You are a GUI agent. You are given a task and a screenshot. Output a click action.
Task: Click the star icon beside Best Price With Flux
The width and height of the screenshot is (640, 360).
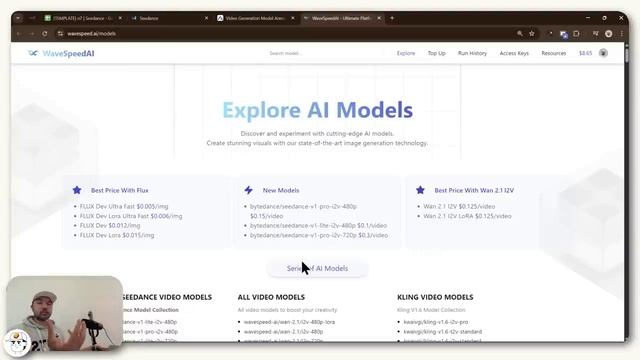(x=77, y=190)
